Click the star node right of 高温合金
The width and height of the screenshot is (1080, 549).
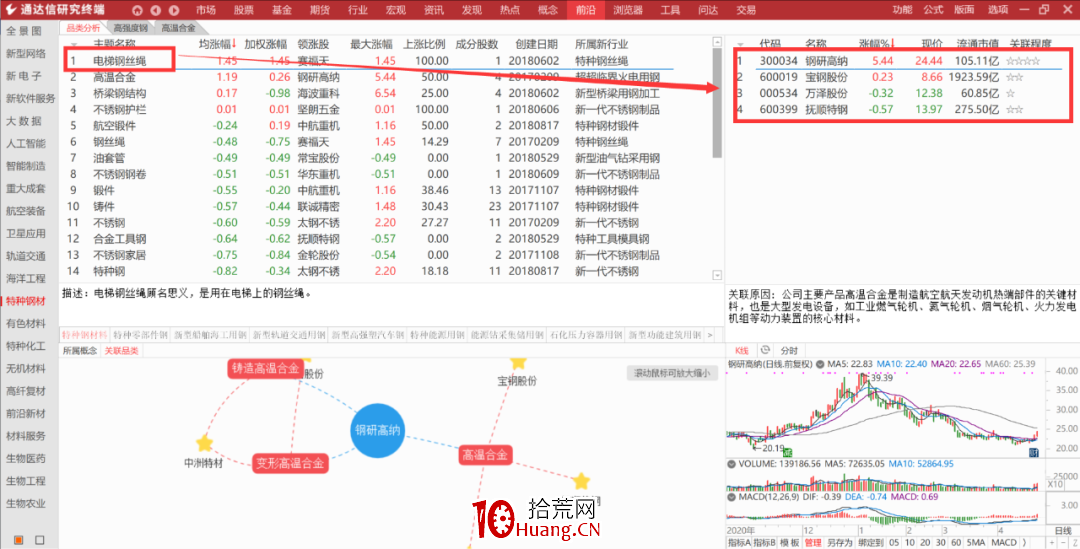pyautogui.click(x=581, y=481)
